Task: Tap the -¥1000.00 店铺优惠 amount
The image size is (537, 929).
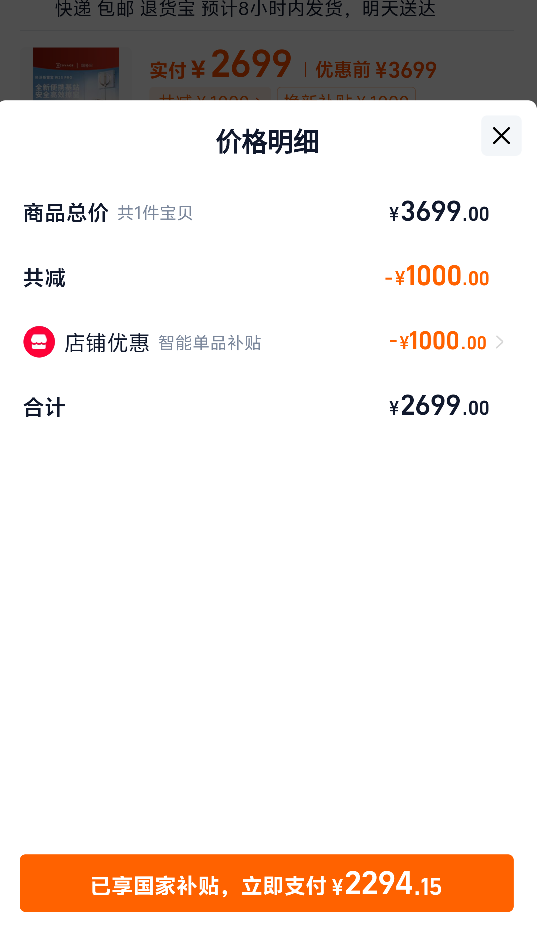Action: 437,341
